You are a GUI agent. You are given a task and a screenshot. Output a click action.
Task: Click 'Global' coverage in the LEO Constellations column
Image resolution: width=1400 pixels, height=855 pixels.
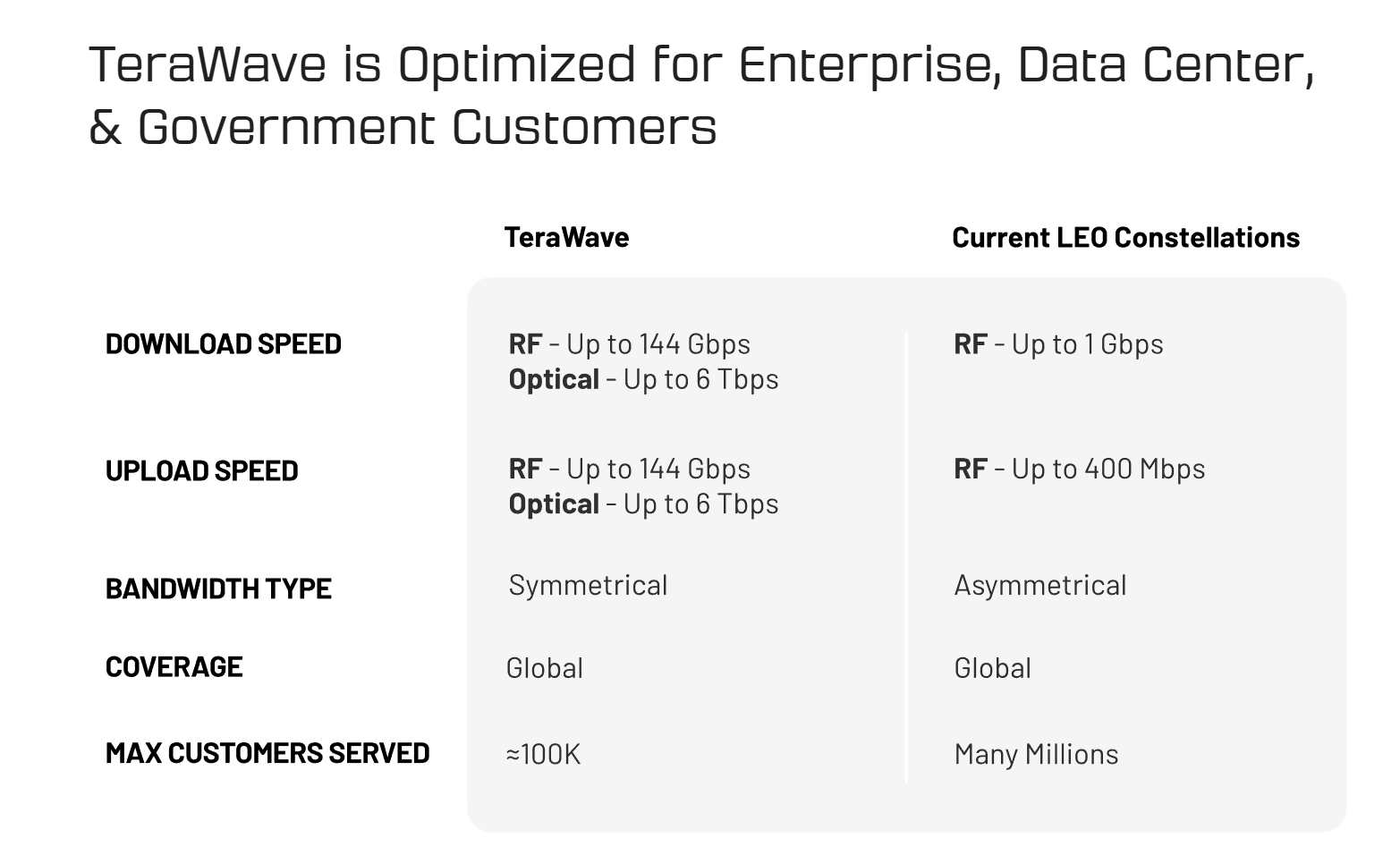[x=992, y=668]
